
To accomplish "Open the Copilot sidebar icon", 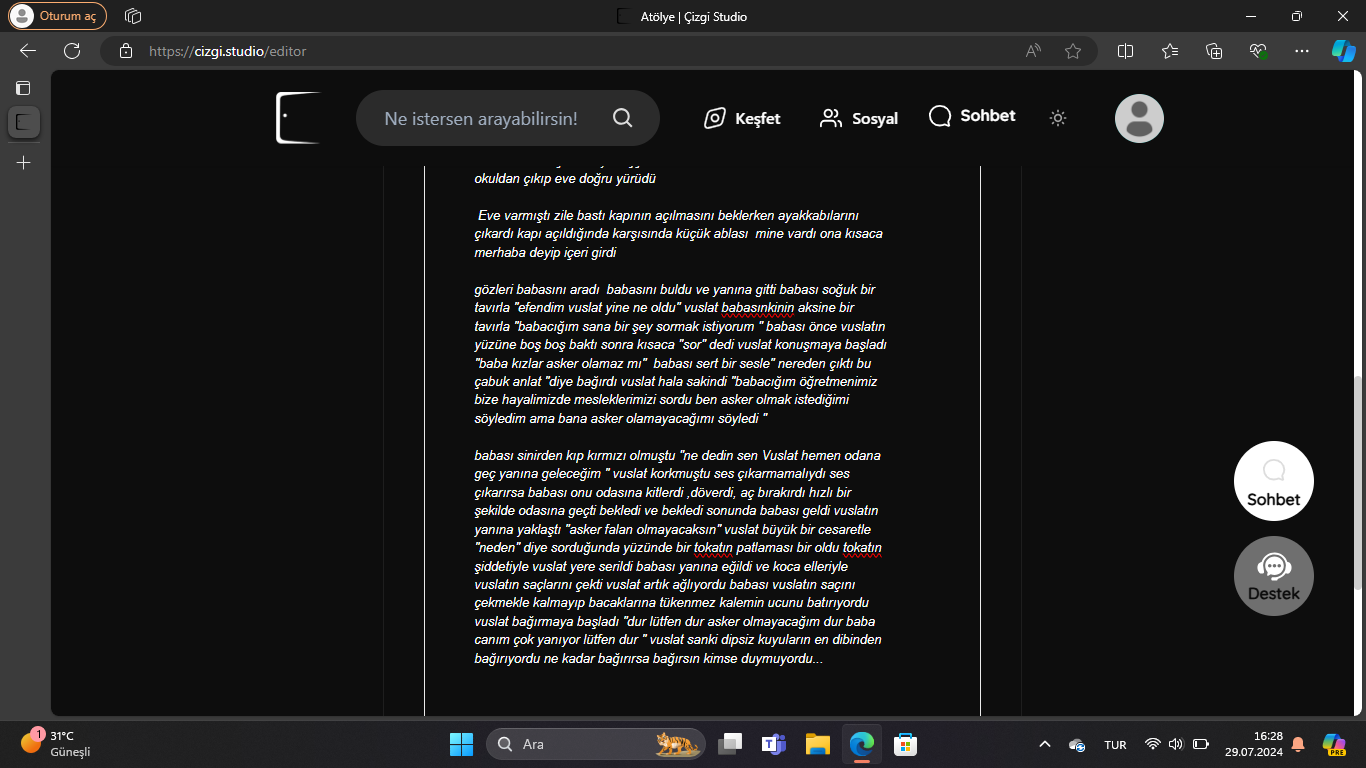I will pos(1343,51).
